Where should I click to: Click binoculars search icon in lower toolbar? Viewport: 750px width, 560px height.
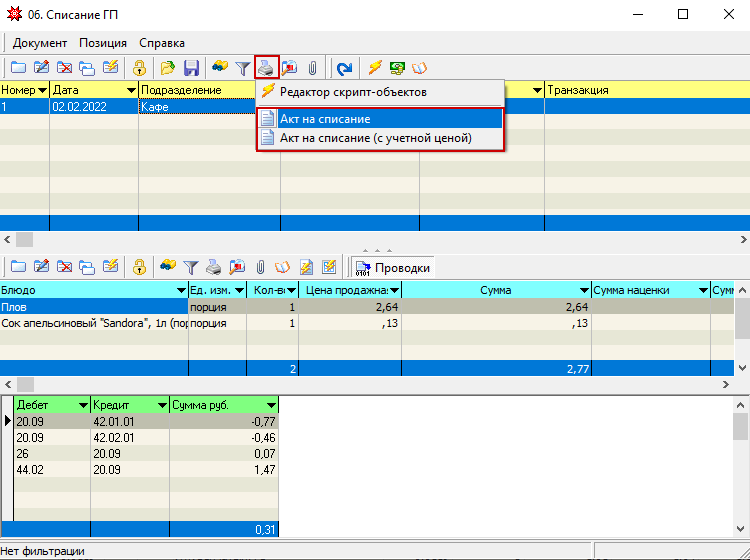[167, 266]
